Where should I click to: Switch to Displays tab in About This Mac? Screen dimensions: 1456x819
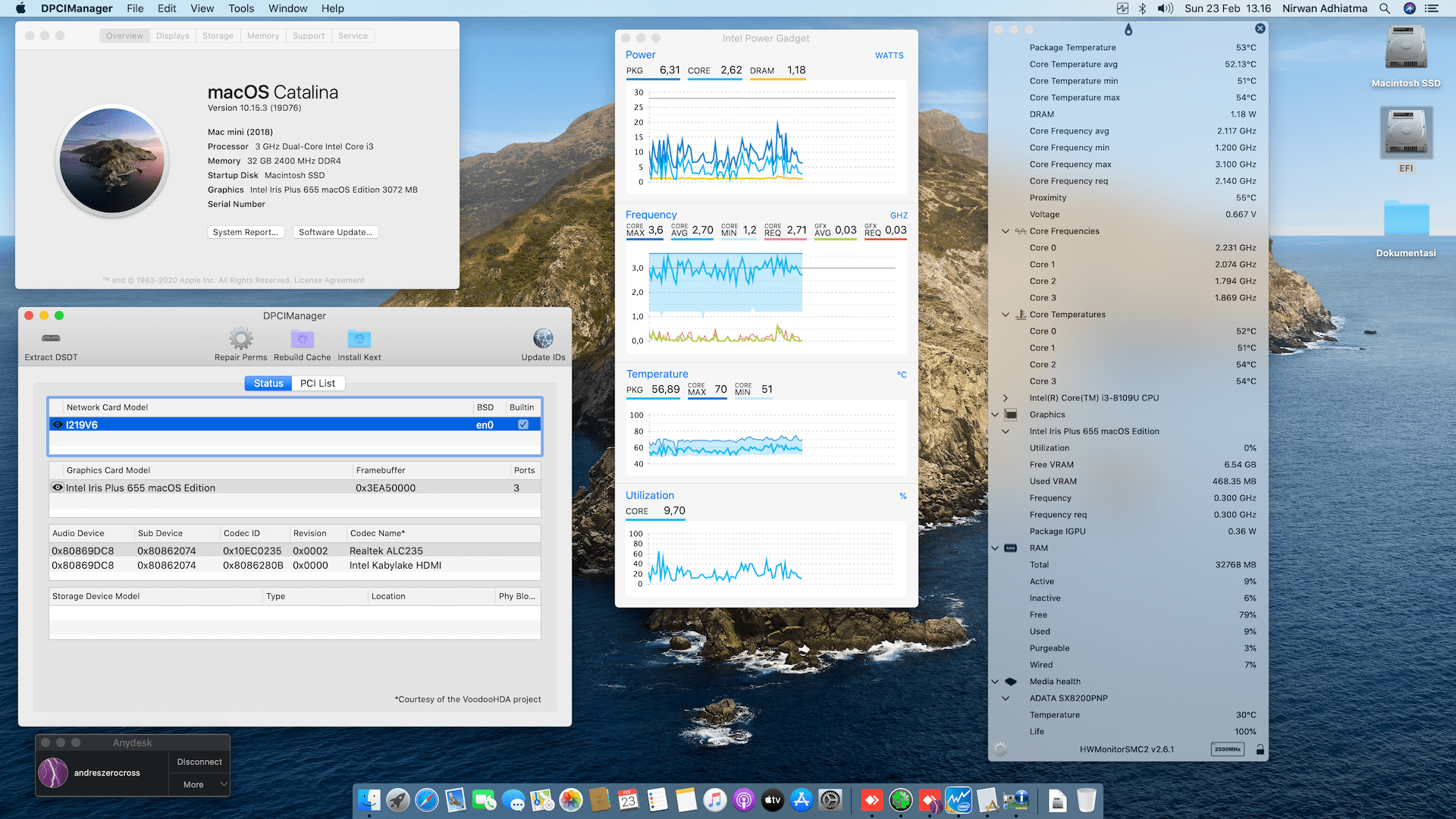tap(173, 36)
